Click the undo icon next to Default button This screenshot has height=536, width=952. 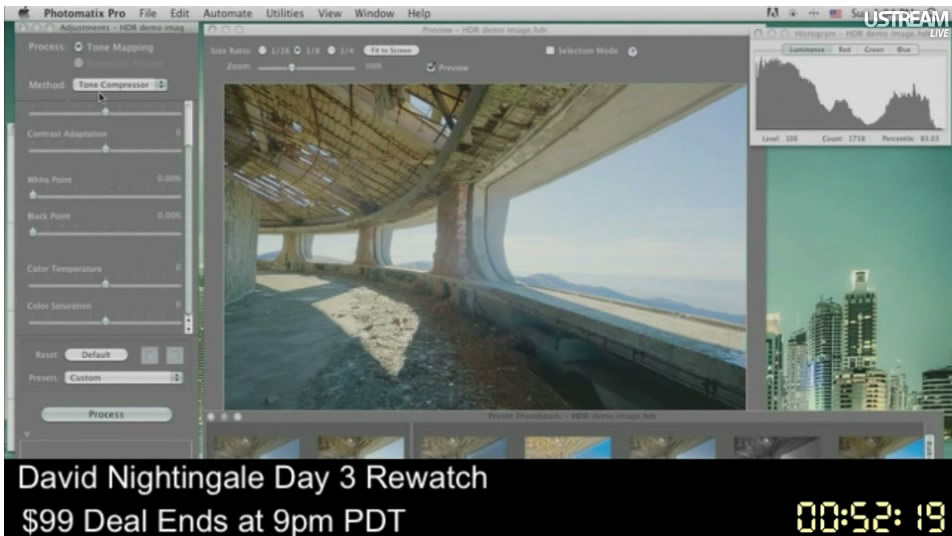(x=149, y=355)
